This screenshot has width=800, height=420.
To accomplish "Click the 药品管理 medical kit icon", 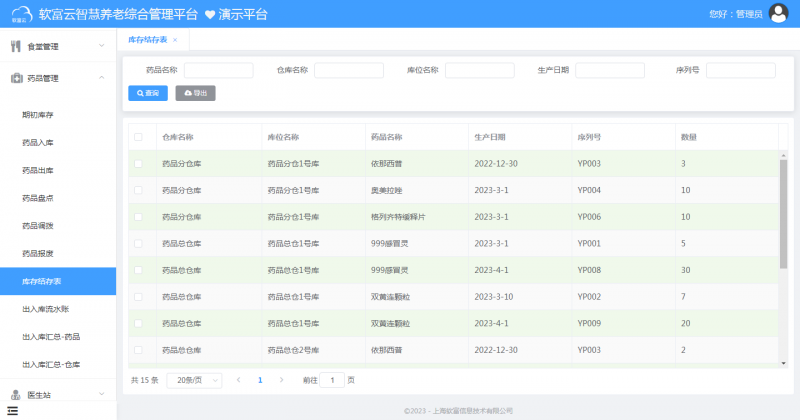I will click(x=15, y=78).
